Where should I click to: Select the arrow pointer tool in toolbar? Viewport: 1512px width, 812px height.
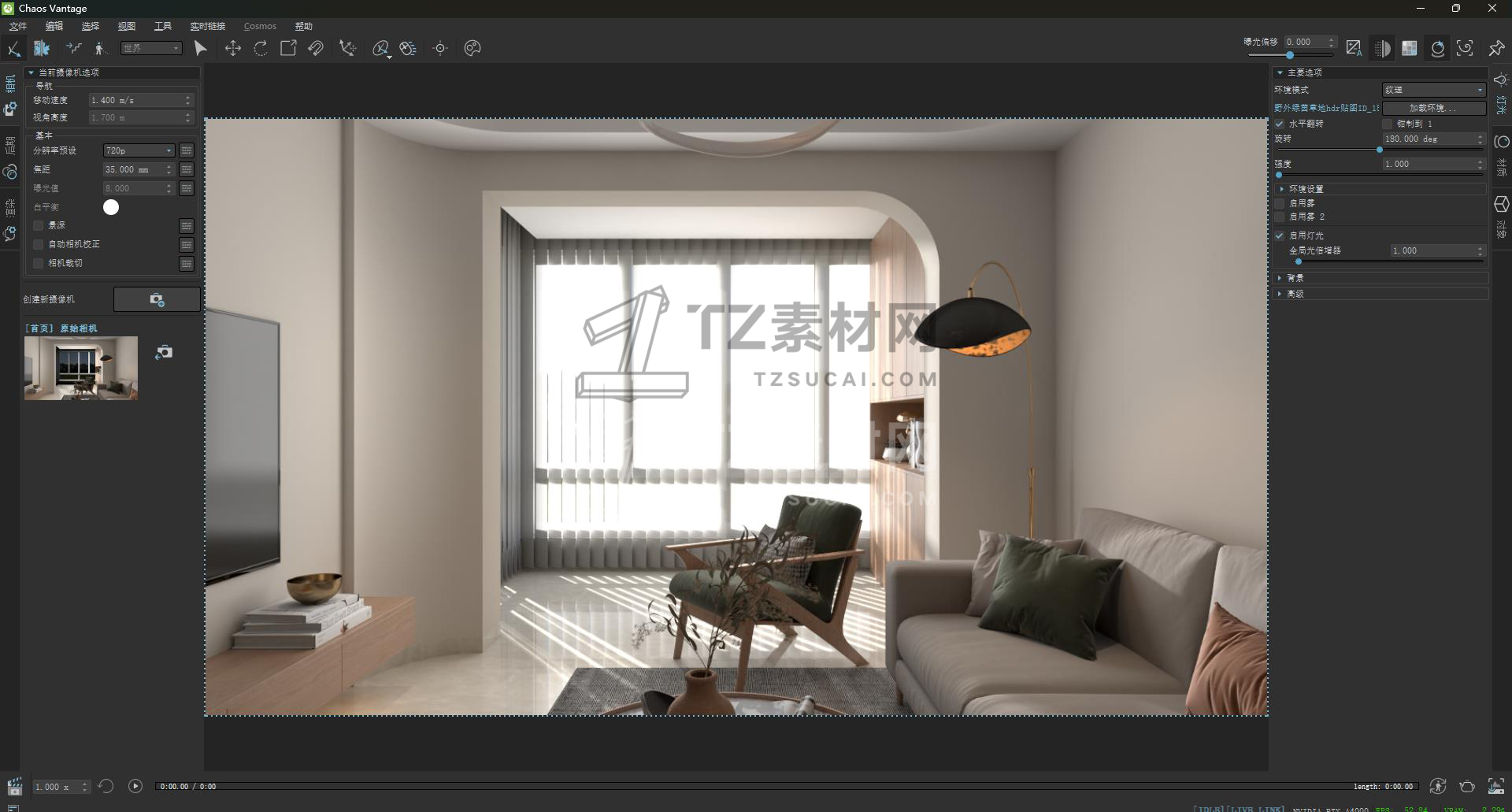point(201,48)
